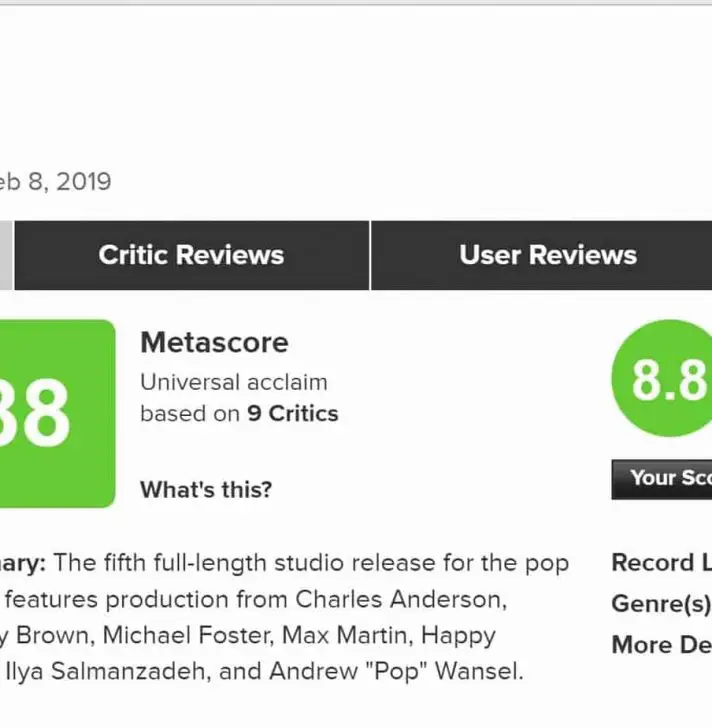
Task: Select the partially visible tab left of Critic Reviews
Action: [x=6, y=255]
